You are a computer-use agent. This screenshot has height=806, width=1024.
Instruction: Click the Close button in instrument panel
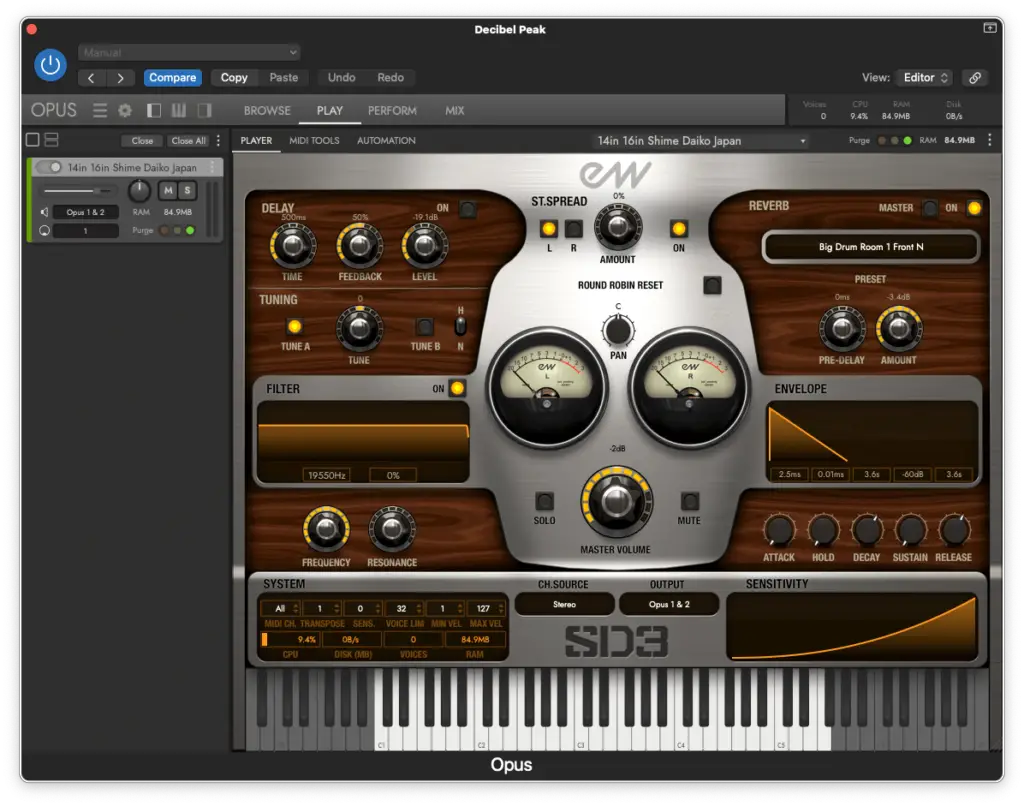[x=142, y=140]
